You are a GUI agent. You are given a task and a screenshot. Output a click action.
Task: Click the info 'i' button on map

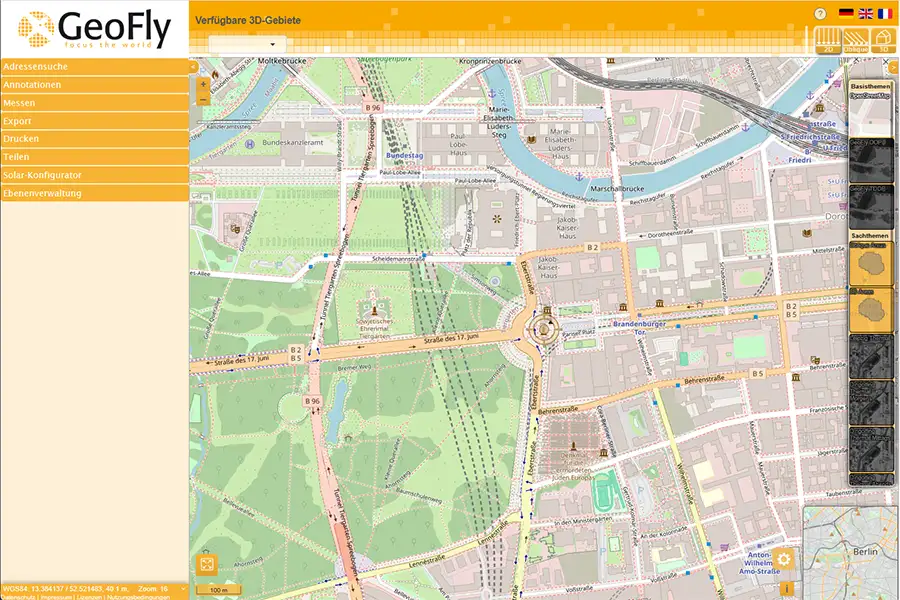786,588
